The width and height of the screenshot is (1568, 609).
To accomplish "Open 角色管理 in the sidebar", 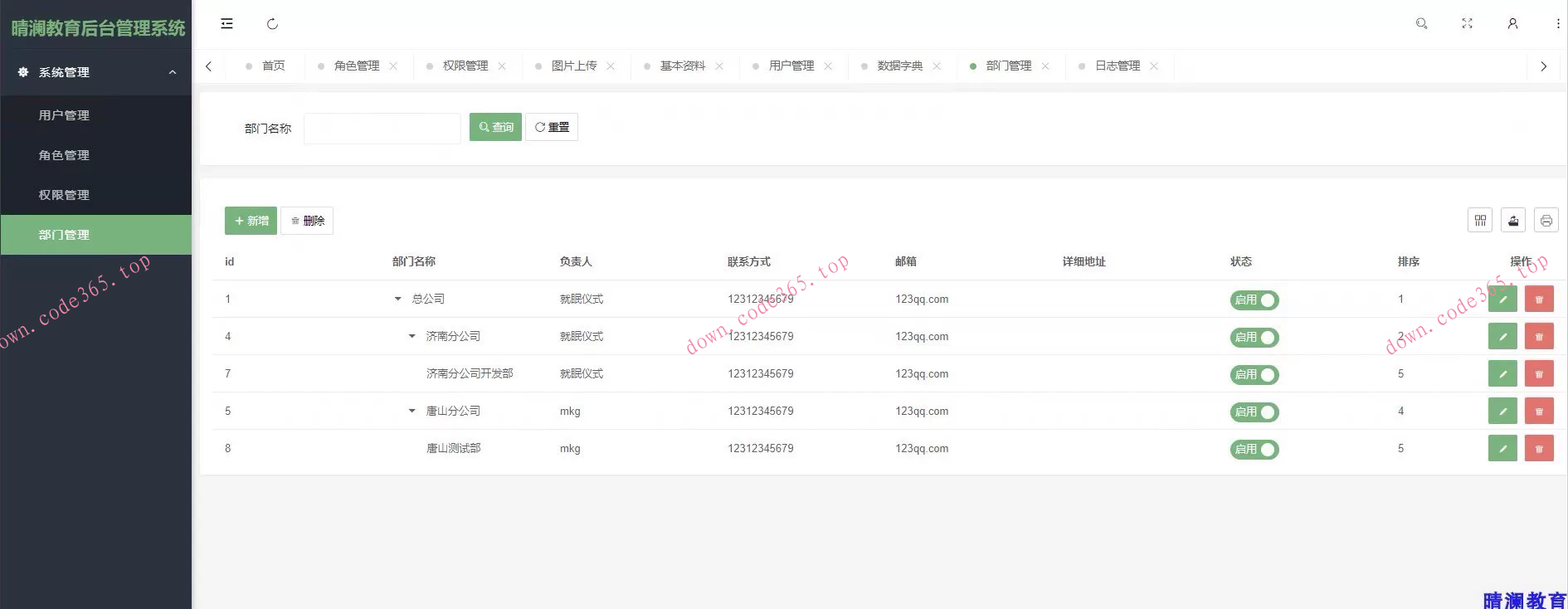I will [x=95, y=155].
